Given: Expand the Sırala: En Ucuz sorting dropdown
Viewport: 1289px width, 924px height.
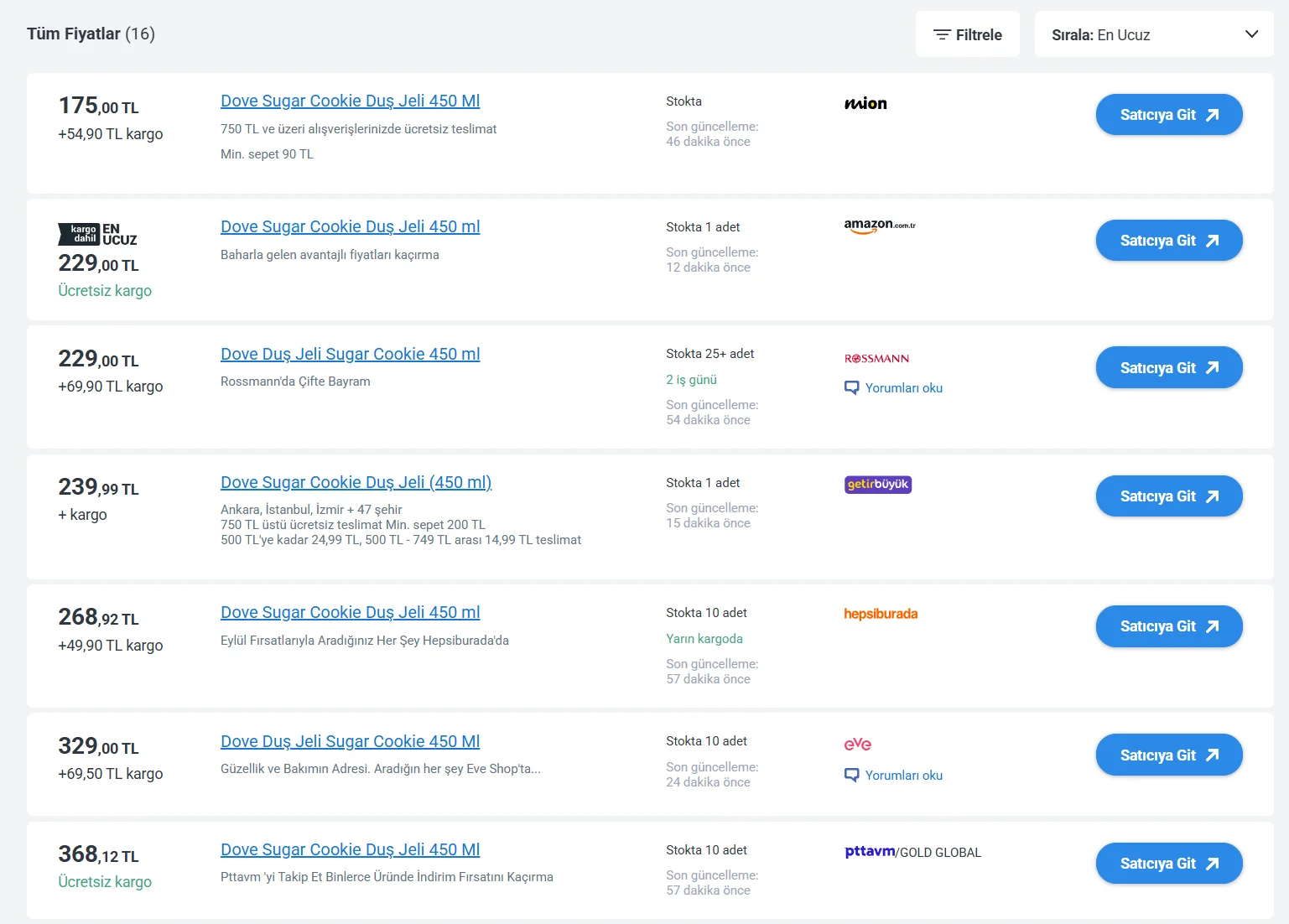Looking at the screenshot, I should [x=1154, y=34].
